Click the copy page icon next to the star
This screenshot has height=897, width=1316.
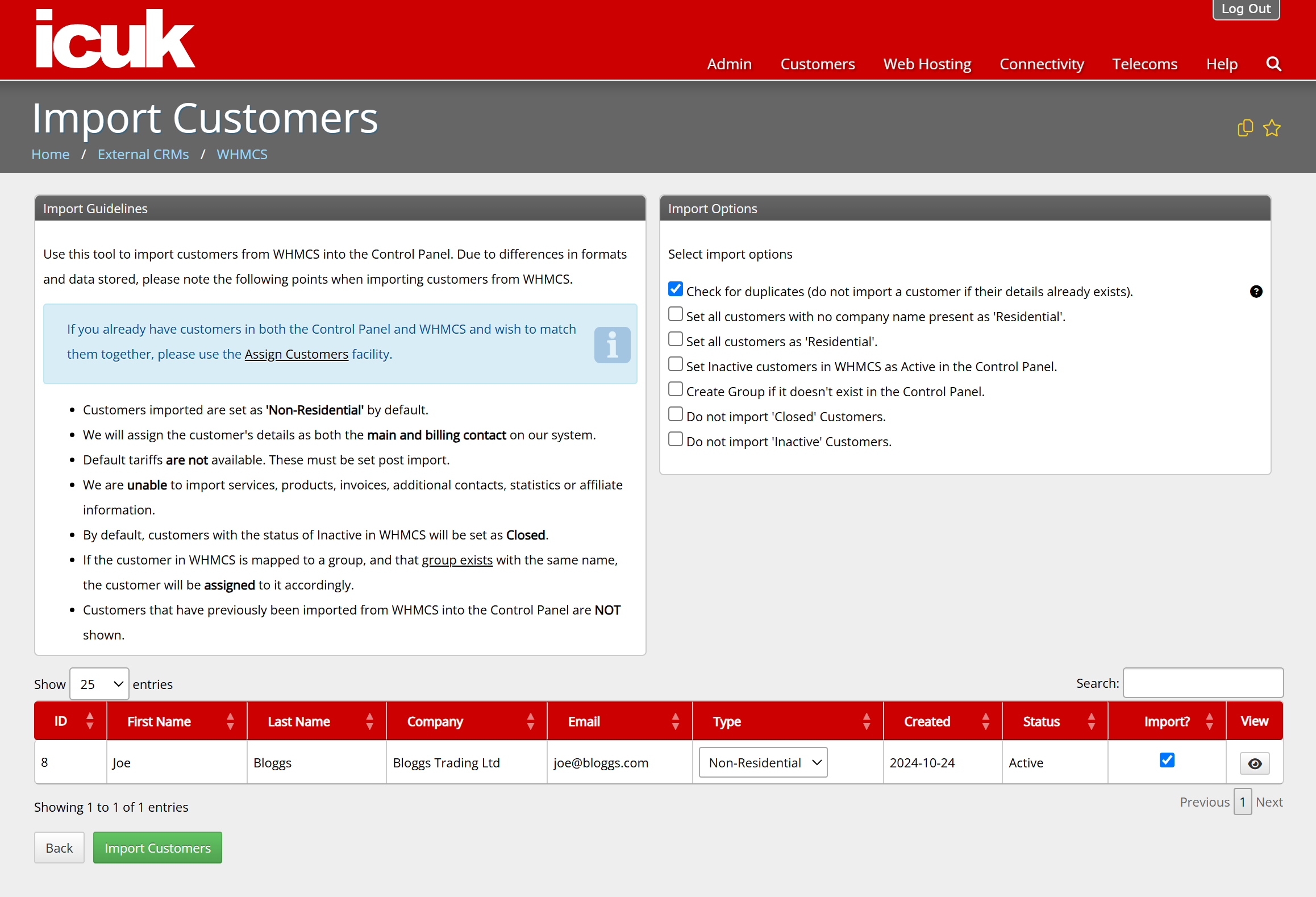pos(1245,128)
